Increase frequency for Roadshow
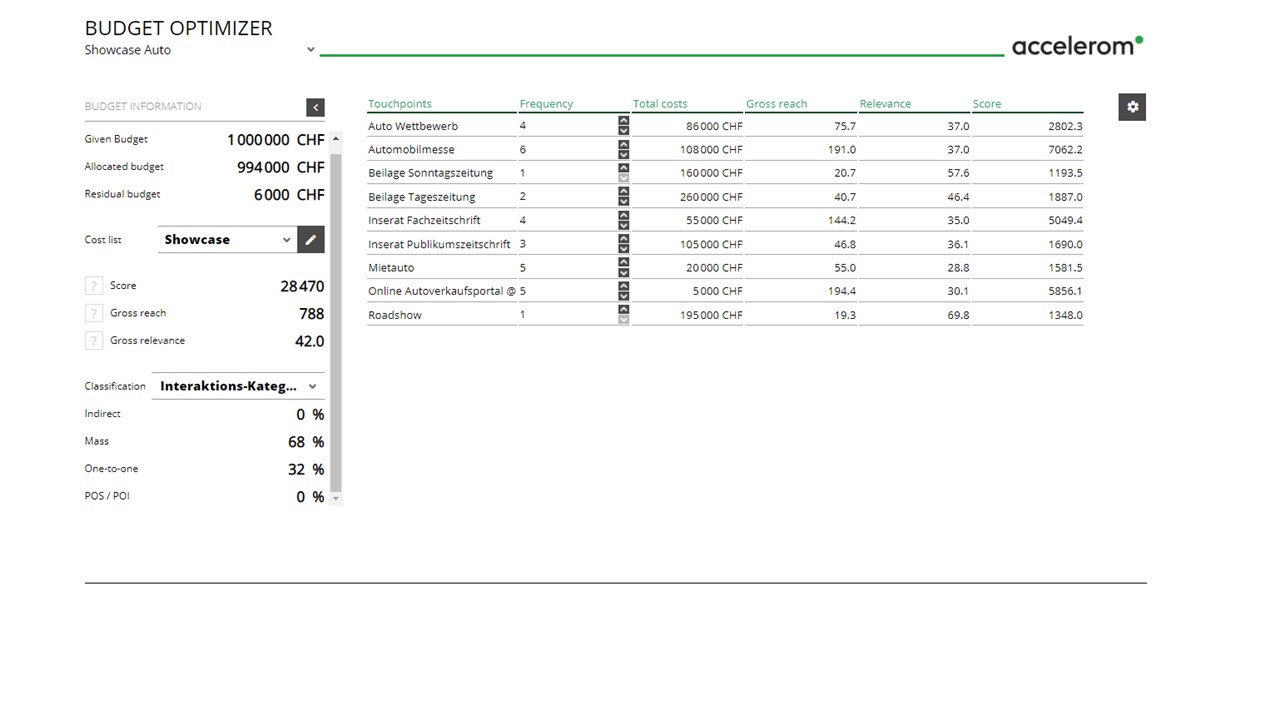This screenshot has height=720, width=1280. 624,310
